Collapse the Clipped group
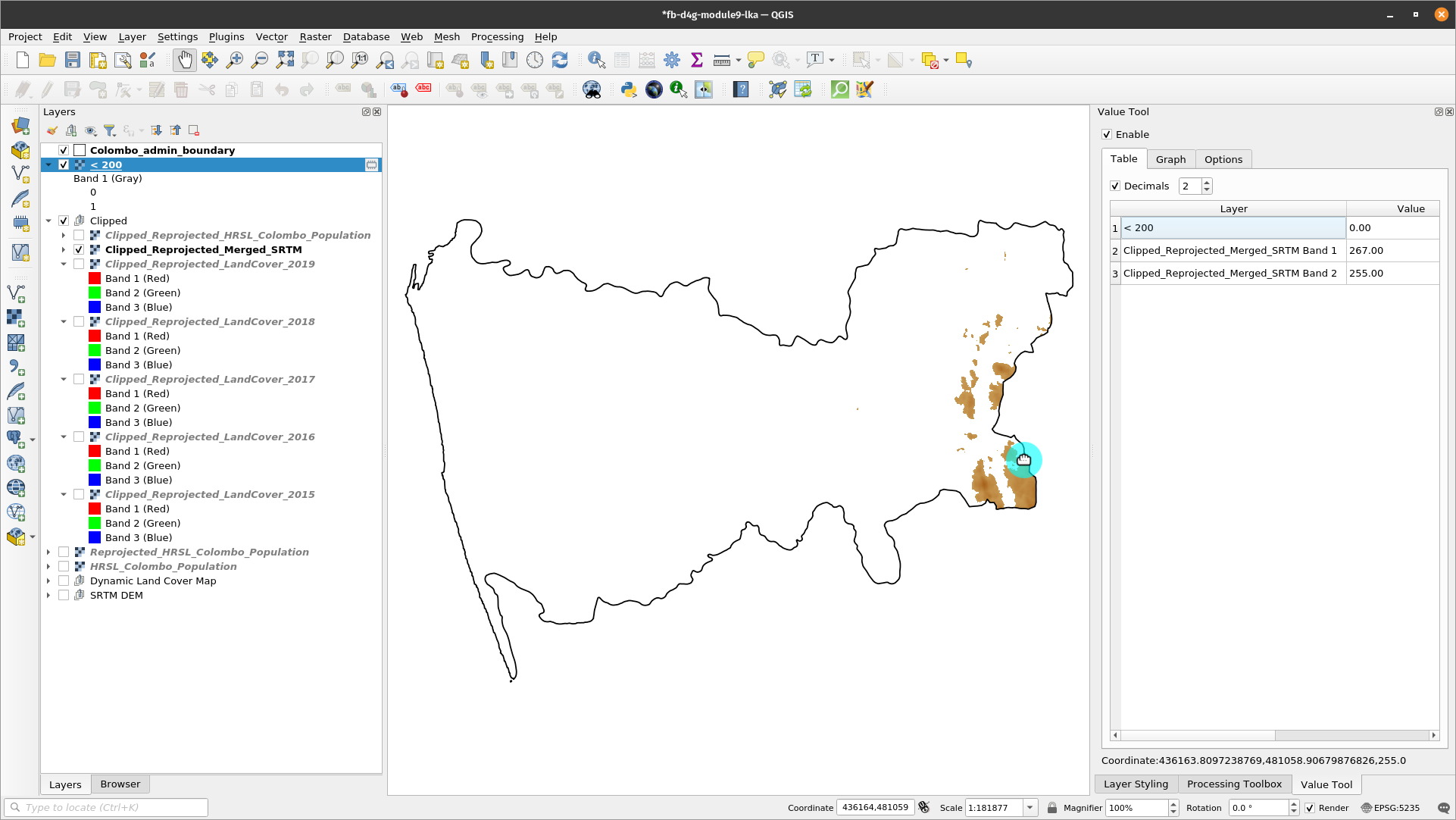 tap(48, 221)
